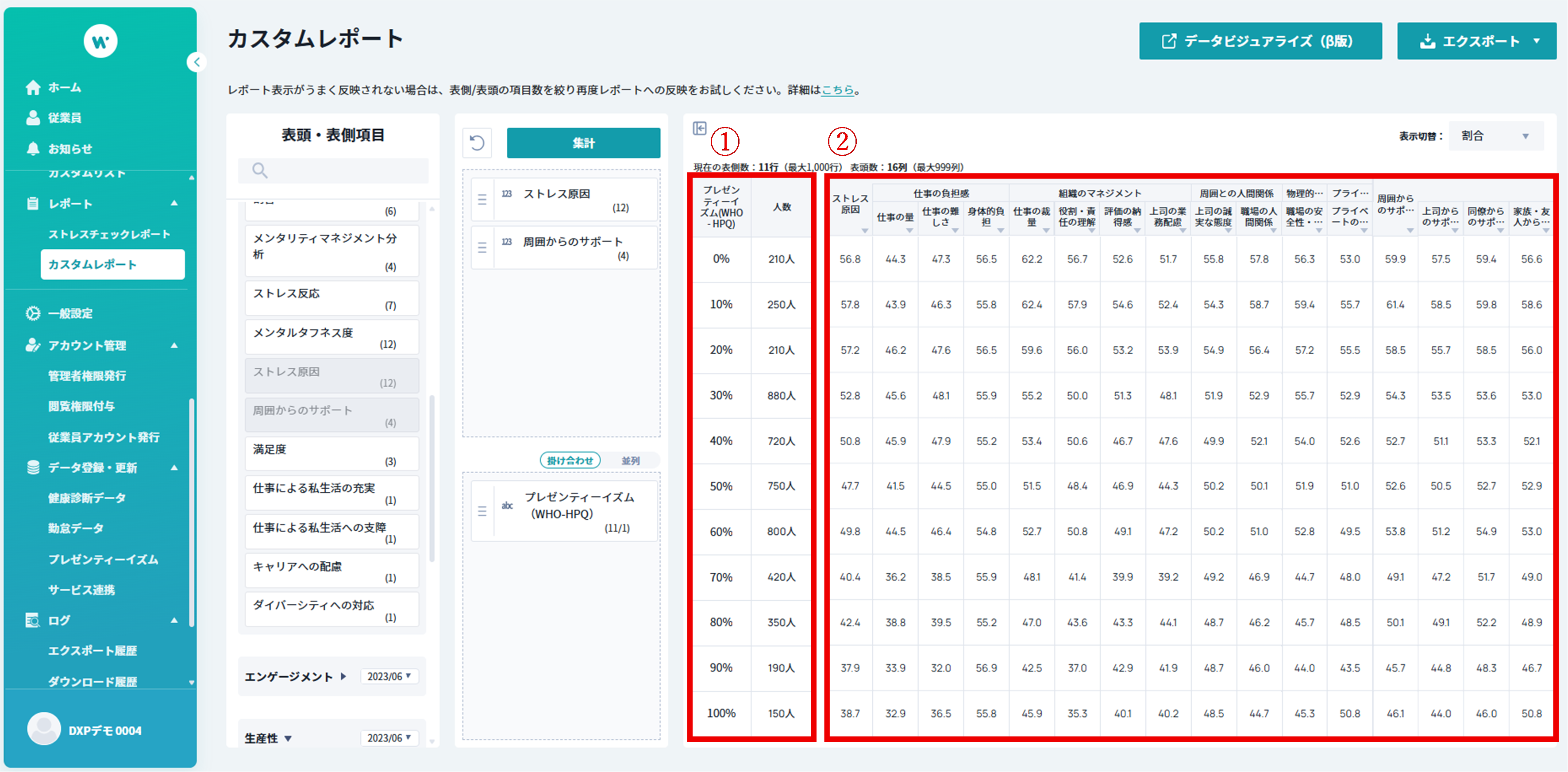Click the こちら help link

coord(838,90)
